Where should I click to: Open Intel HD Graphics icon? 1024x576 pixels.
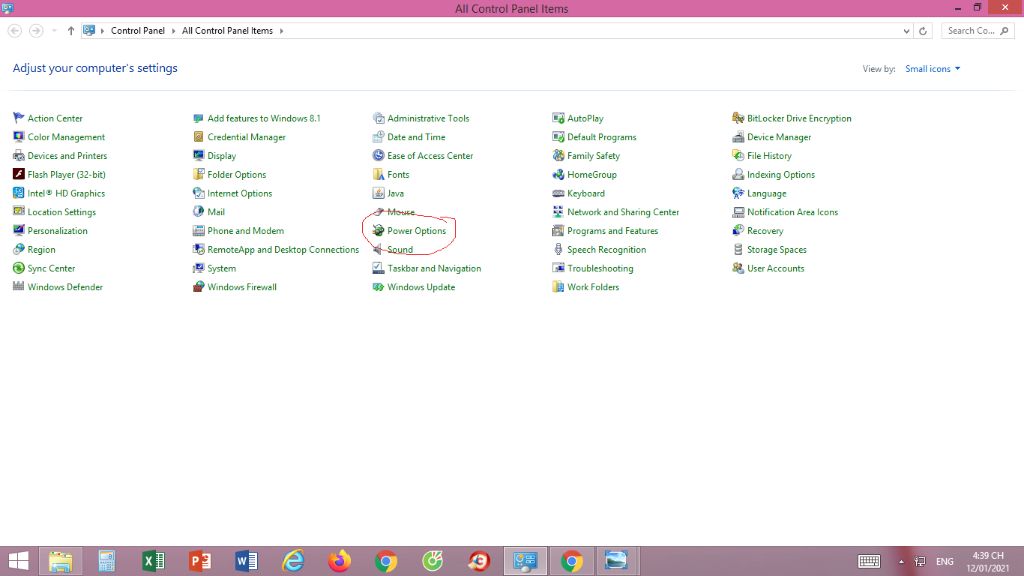18,193
